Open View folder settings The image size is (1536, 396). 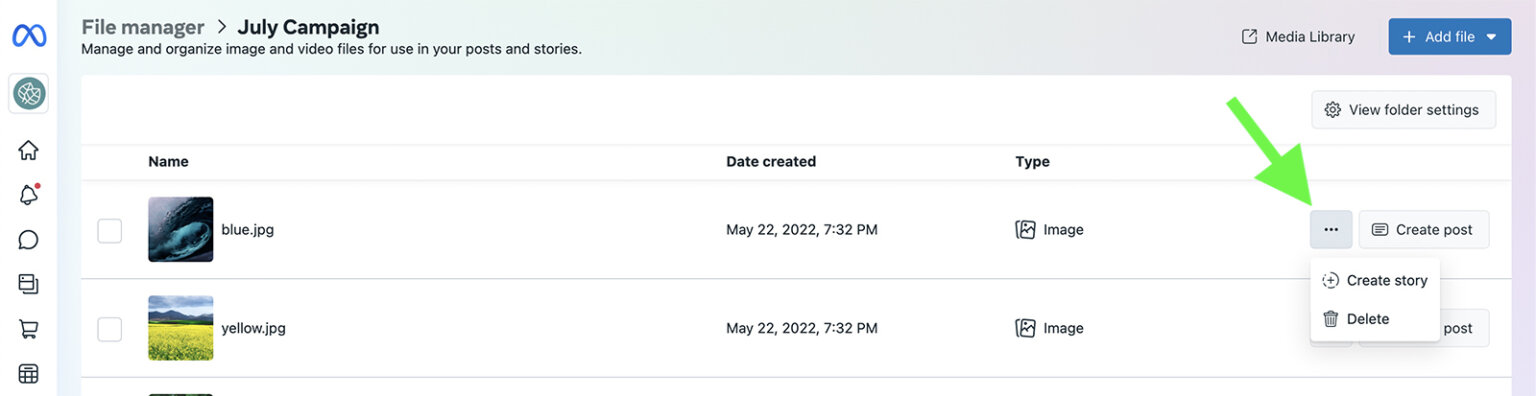click(x=1403, y=110)
